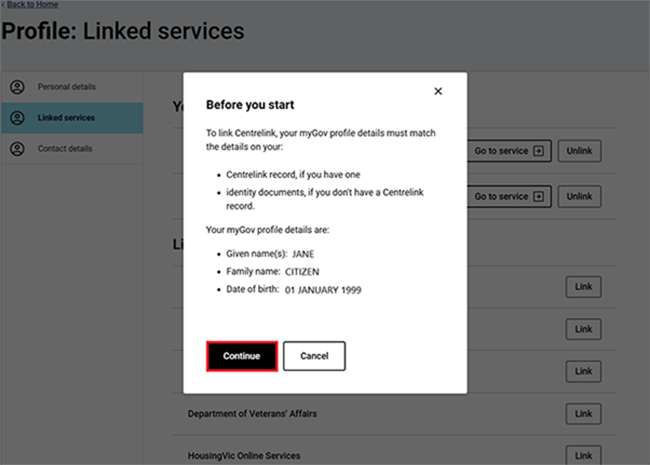
Task: Select the Department of Veterans' Affairs text
Action: click(252, 413)
